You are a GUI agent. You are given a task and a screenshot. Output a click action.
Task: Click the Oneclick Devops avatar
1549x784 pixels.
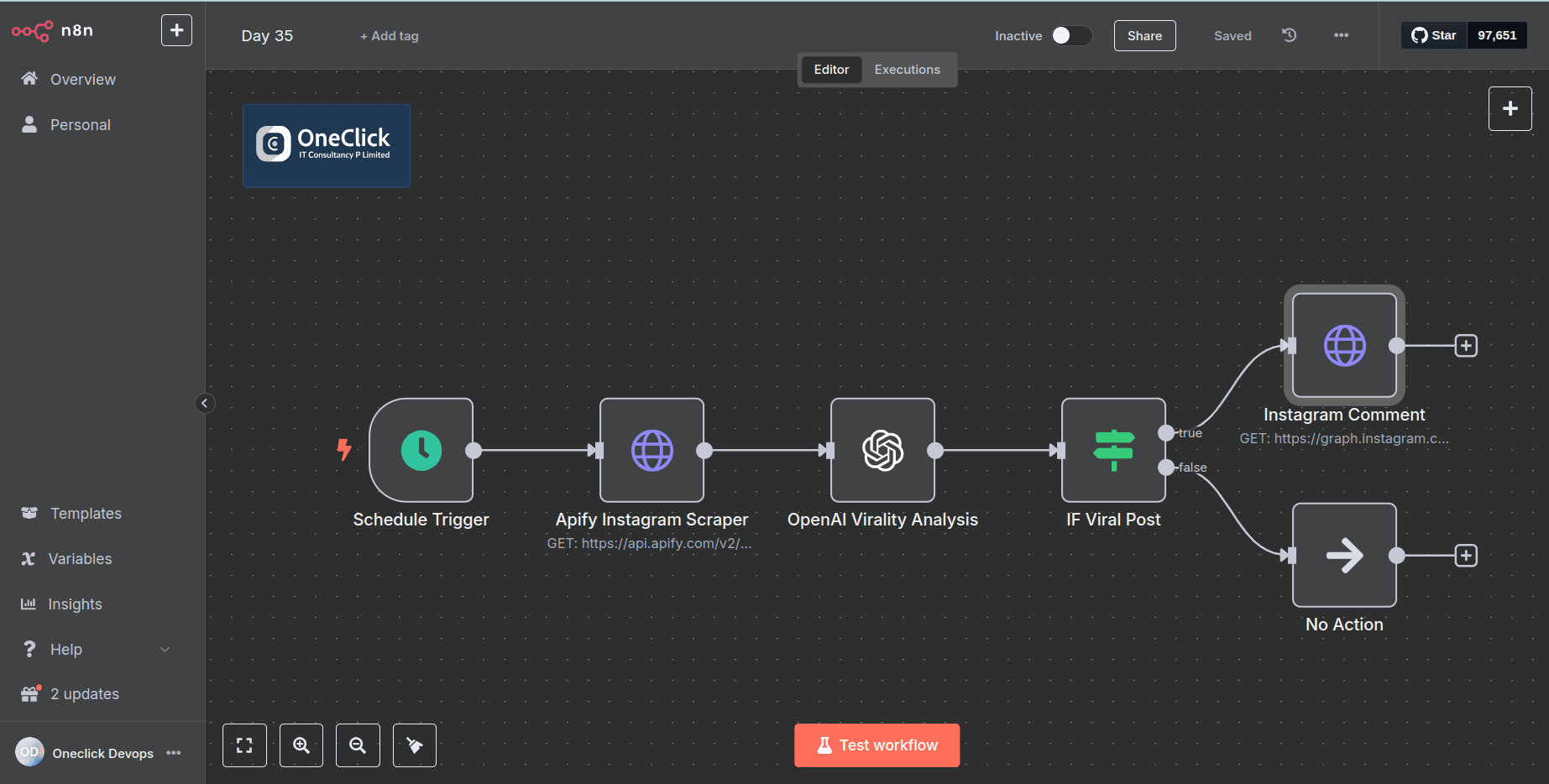(29, 752)
